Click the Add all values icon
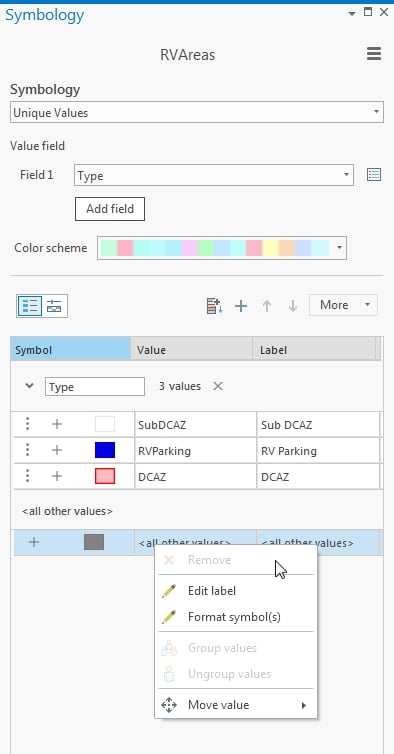Screen dimensions: 394x754 point(214,306)
